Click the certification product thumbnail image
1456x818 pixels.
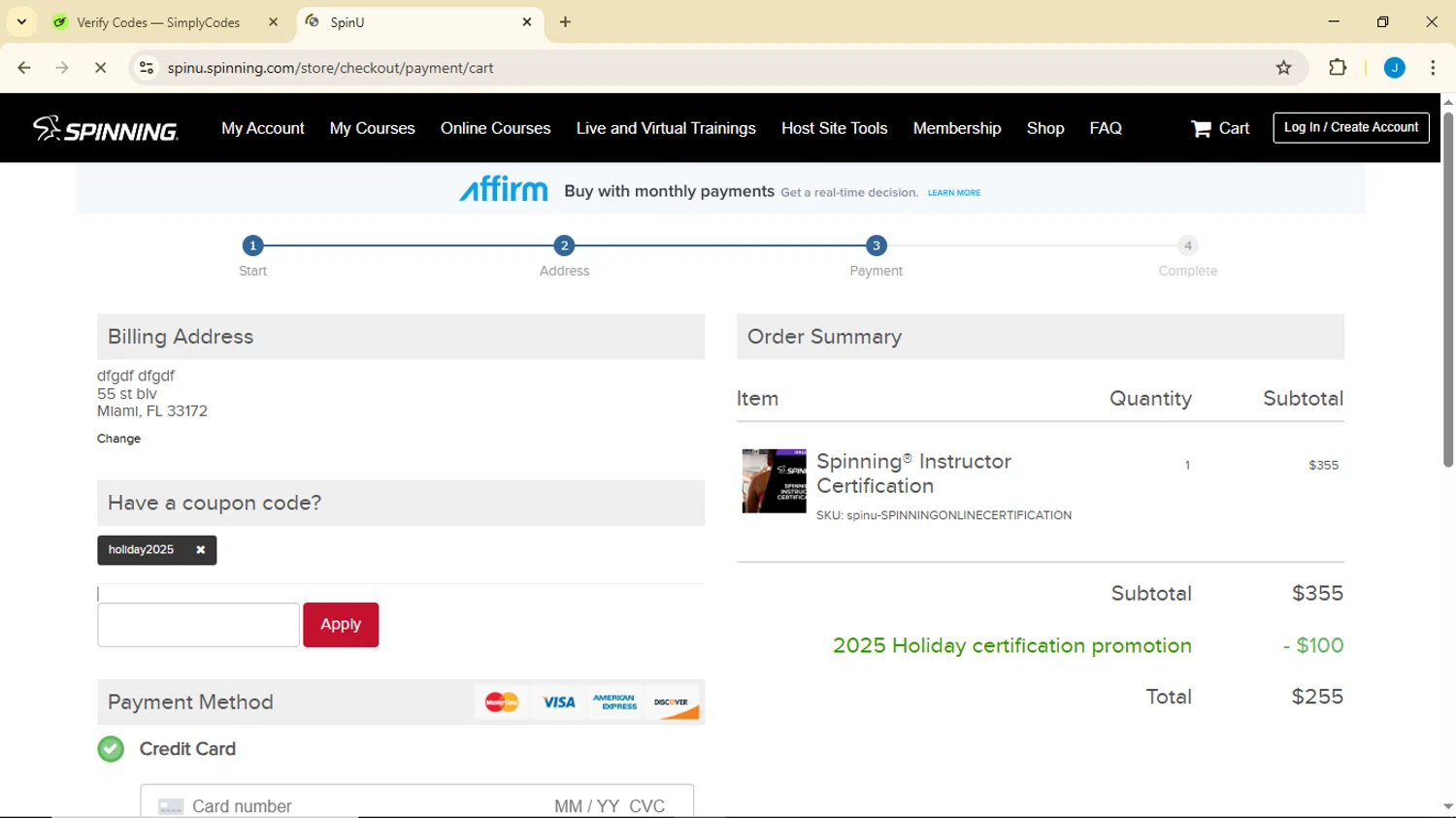tap(774, 481)
